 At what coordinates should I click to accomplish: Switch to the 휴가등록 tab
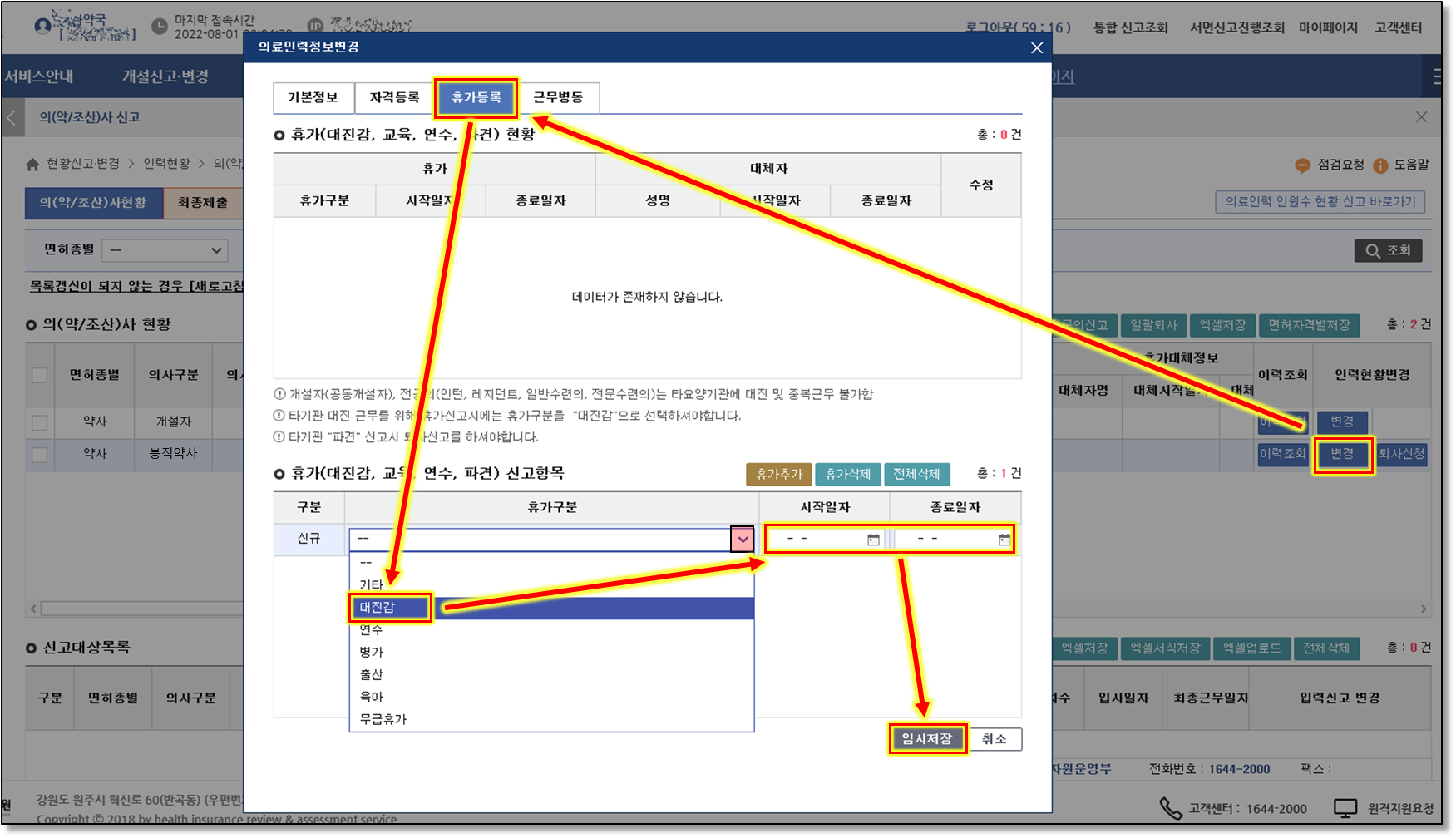coord(476,97)
